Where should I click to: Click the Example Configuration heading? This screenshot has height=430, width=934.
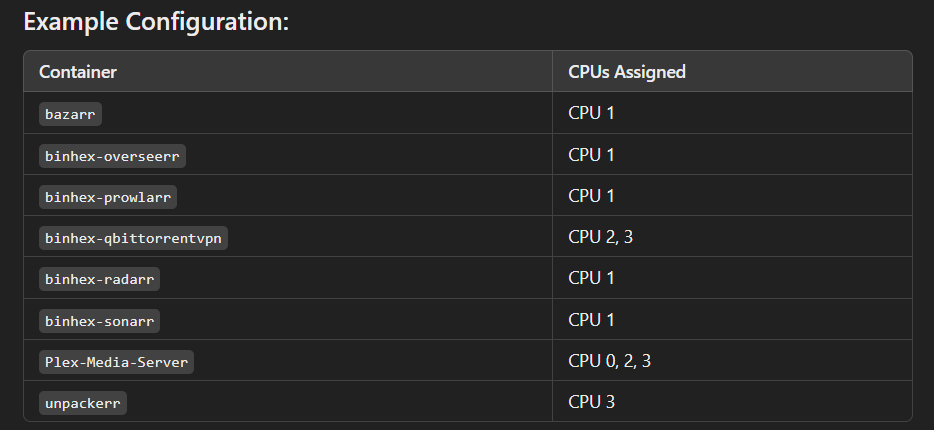pyautogui.click(x=156, y=22)
